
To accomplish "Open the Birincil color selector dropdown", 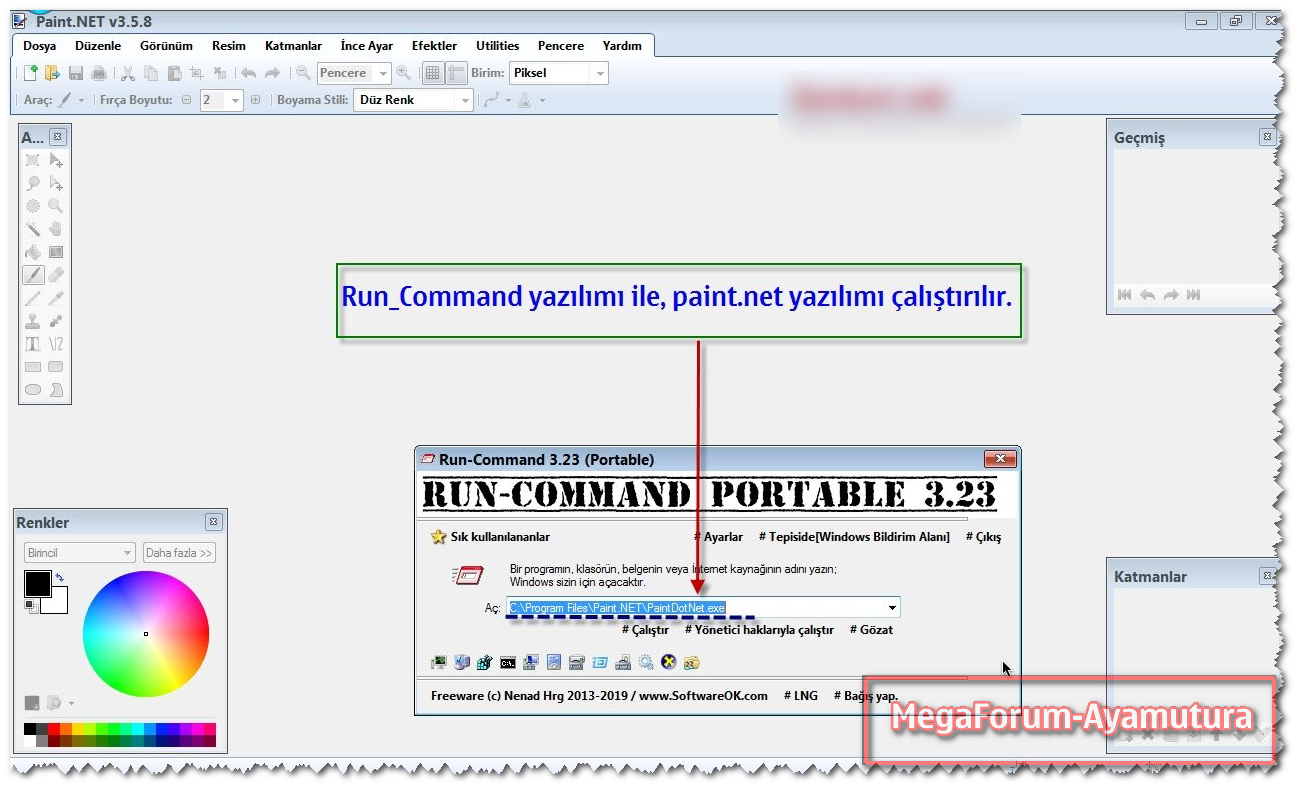I will 80,553.
